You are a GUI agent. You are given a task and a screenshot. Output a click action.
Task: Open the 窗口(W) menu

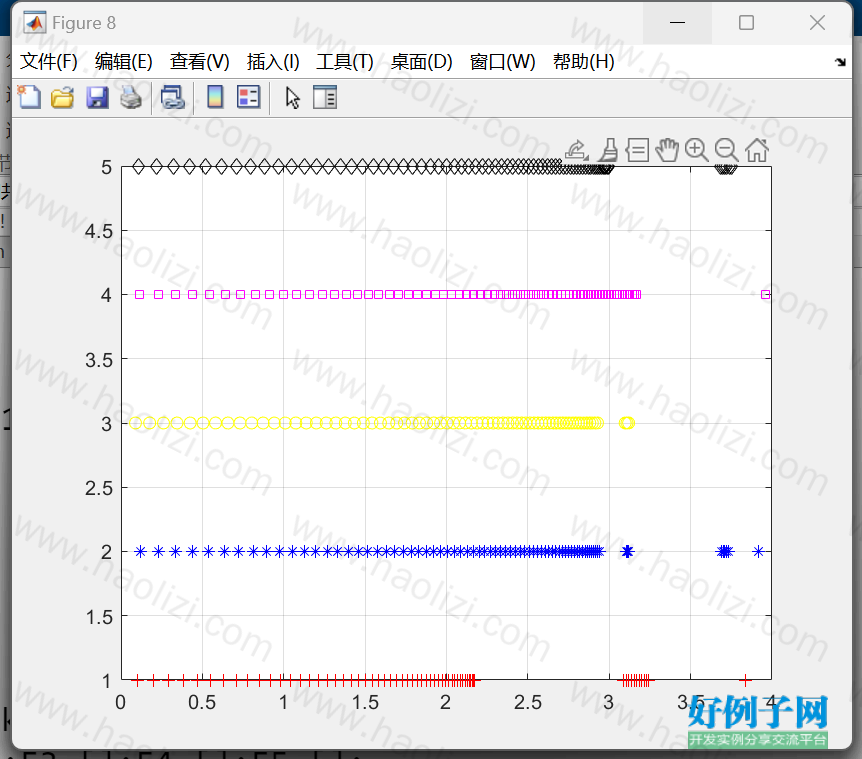point(502,62)
